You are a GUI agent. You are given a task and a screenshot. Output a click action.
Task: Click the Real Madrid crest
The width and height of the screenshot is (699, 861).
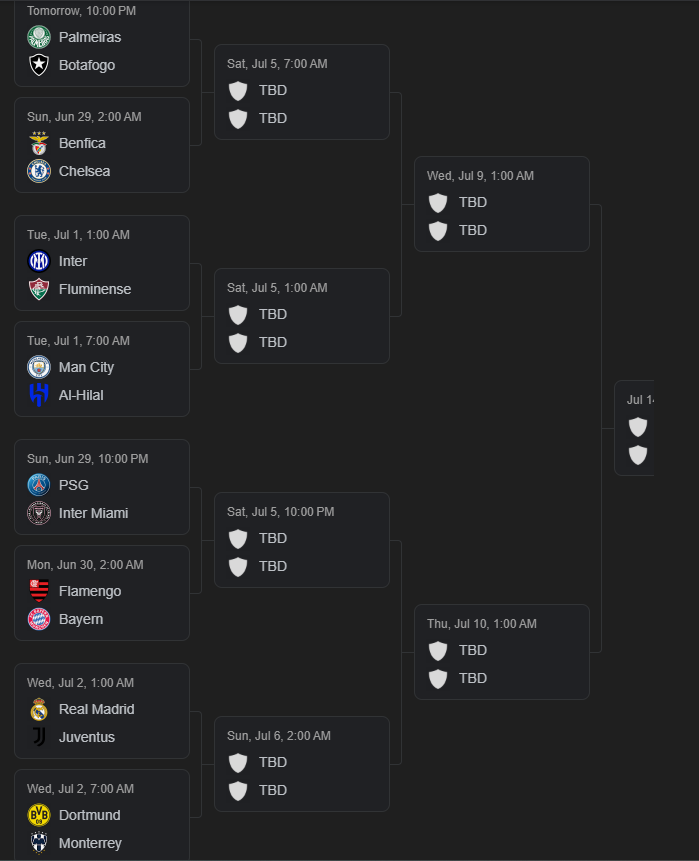coord(39,709)
